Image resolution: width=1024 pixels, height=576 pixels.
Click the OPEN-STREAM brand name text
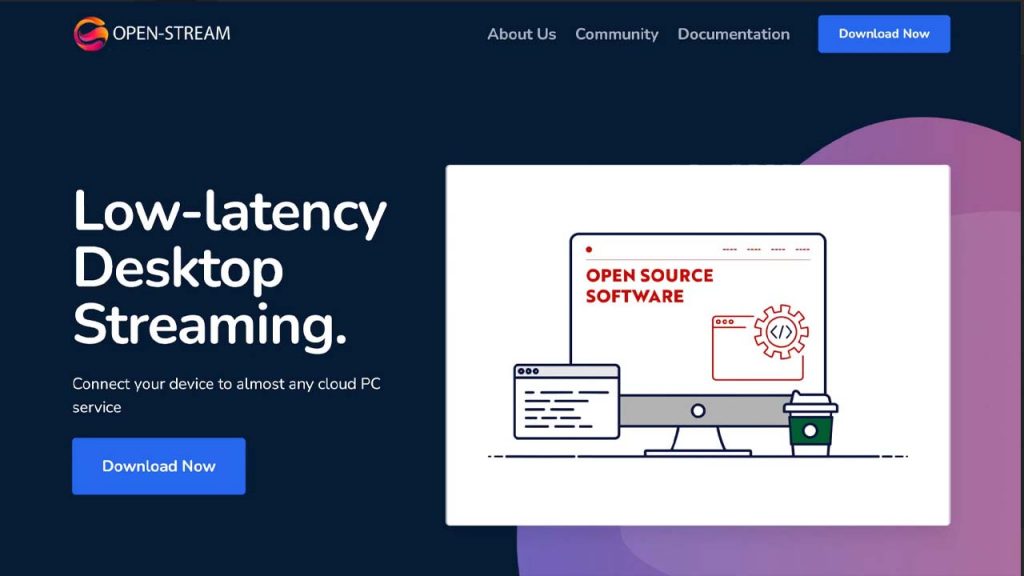coord(171,33)
